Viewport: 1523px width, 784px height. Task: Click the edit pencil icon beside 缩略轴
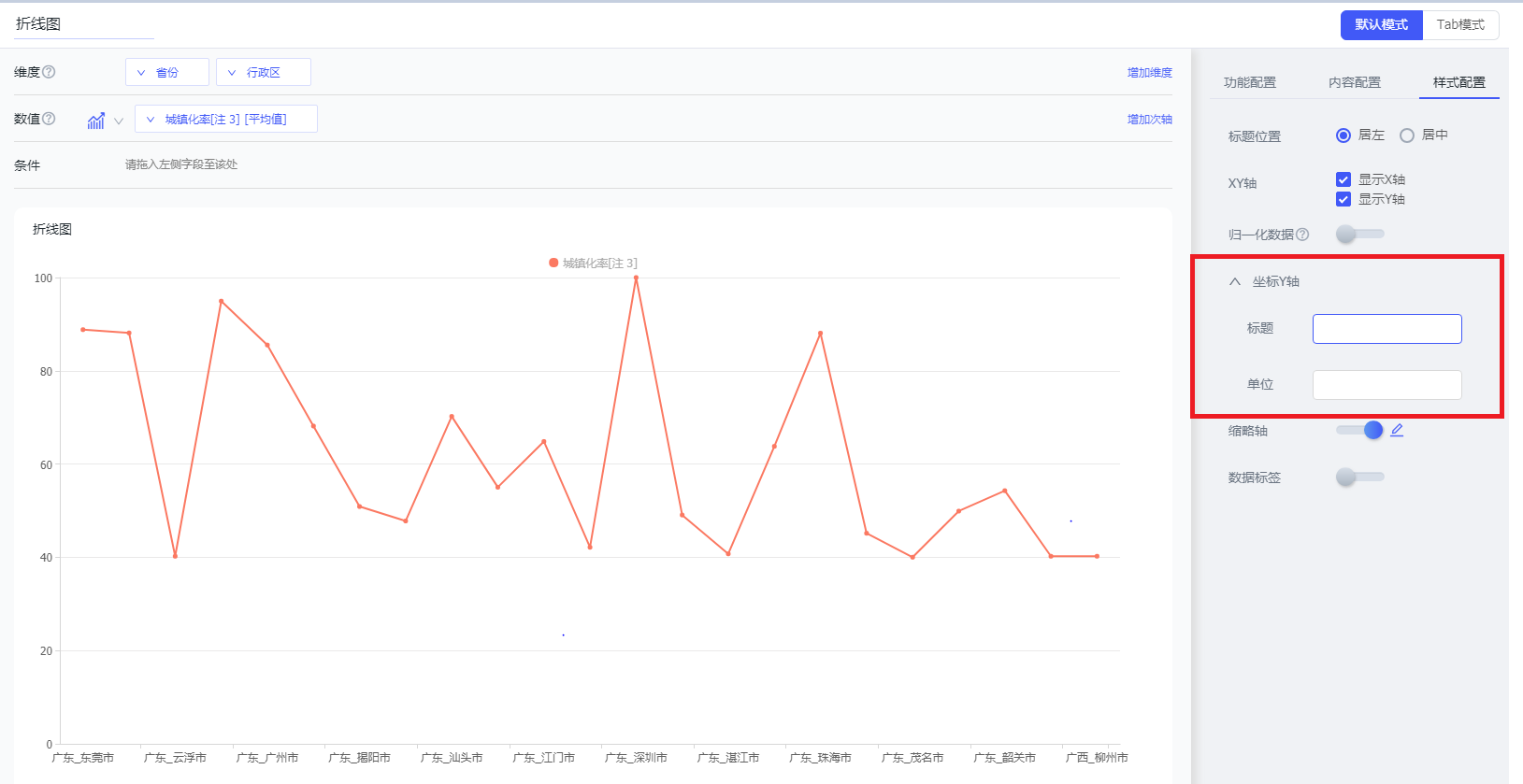click(x=1397, y=430)
